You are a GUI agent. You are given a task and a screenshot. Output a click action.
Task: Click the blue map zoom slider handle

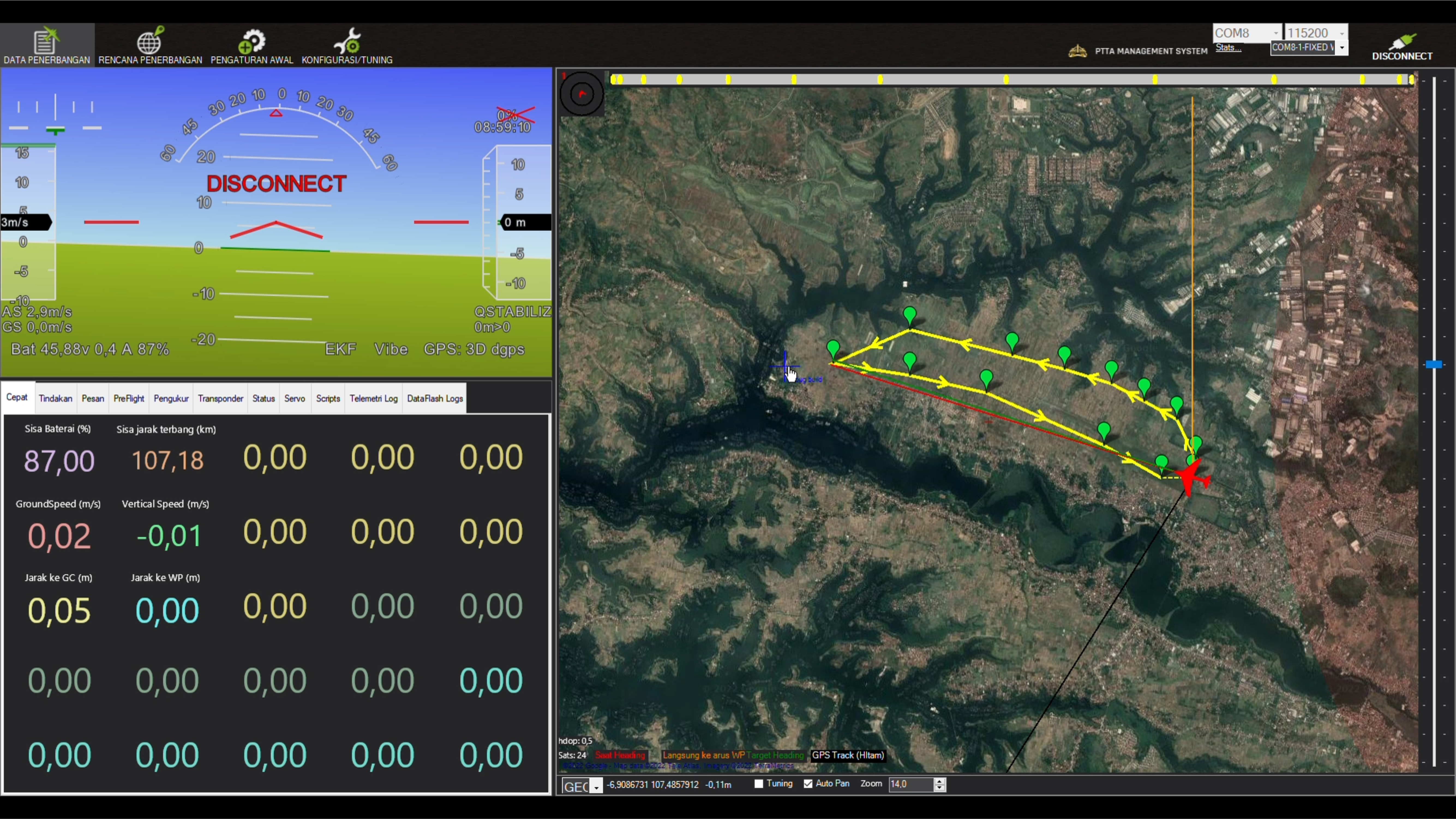click(1433, 364)
